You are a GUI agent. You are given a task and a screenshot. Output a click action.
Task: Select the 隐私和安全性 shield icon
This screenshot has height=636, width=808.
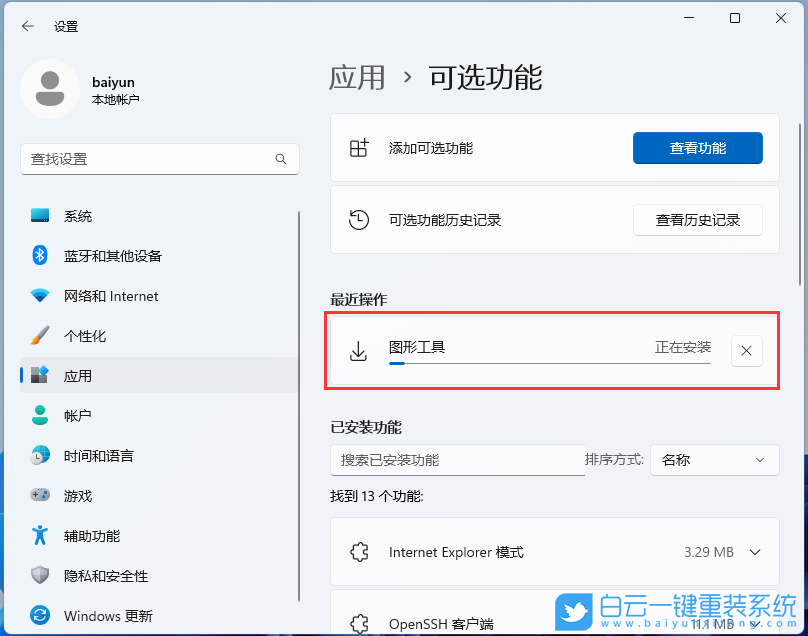40,576
